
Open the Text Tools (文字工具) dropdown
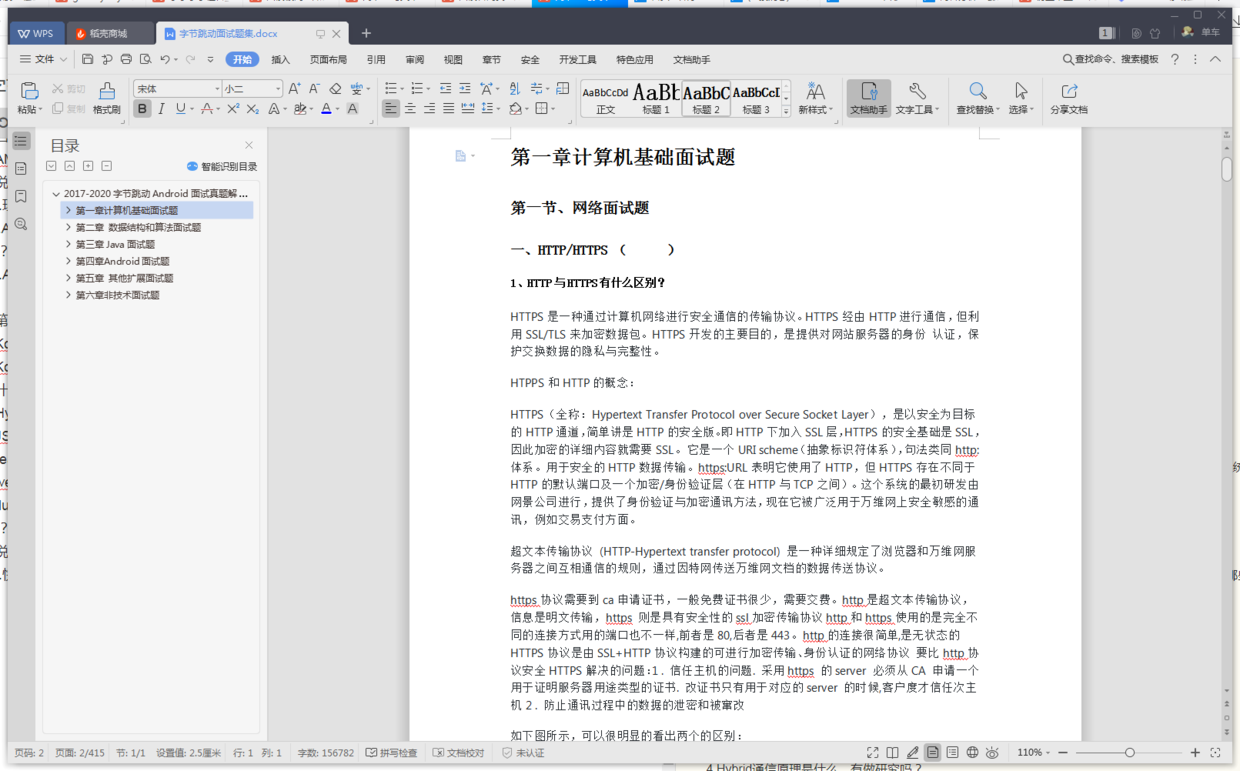click(917, 98)
